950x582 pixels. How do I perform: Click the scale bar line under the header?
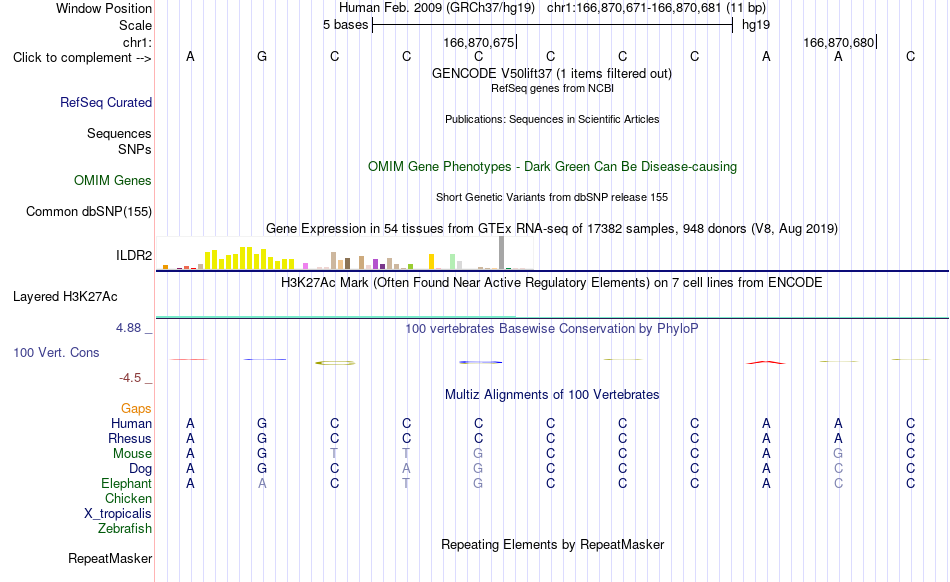553,25
